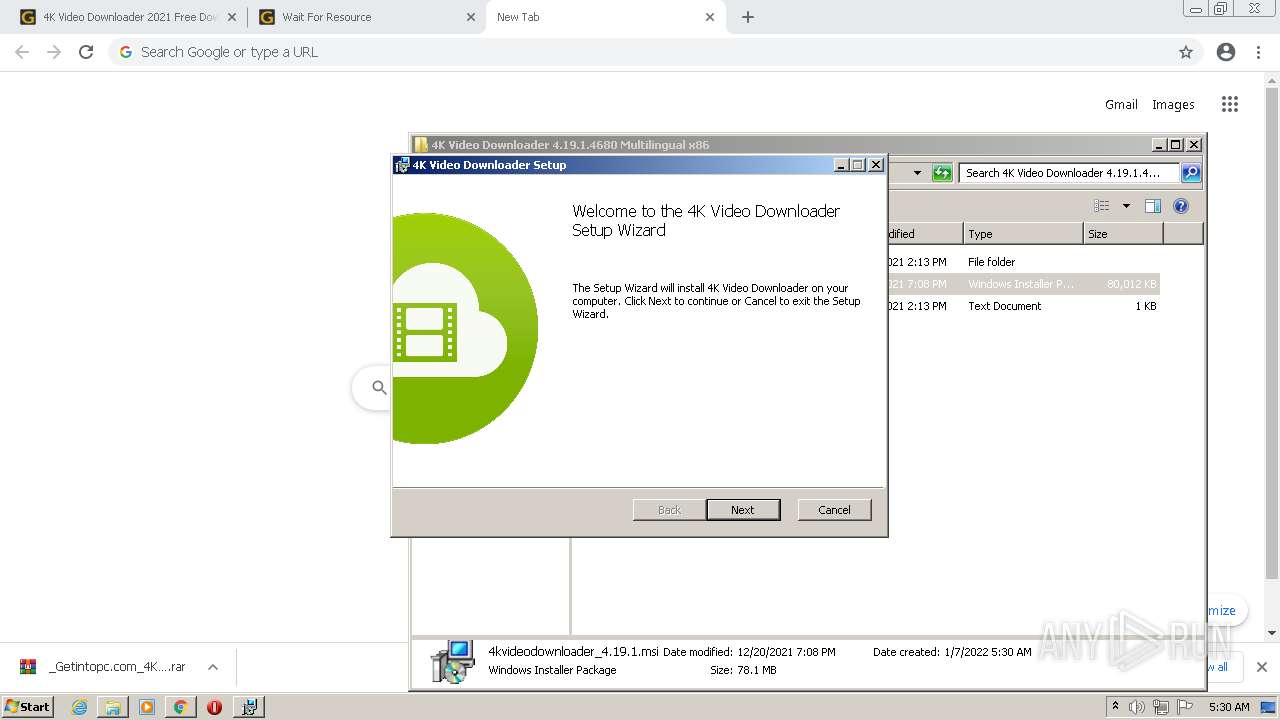This screenshot has width=1280, height=720.
Task: Close the Chrome downloads bar
Action: (1261, 667)
